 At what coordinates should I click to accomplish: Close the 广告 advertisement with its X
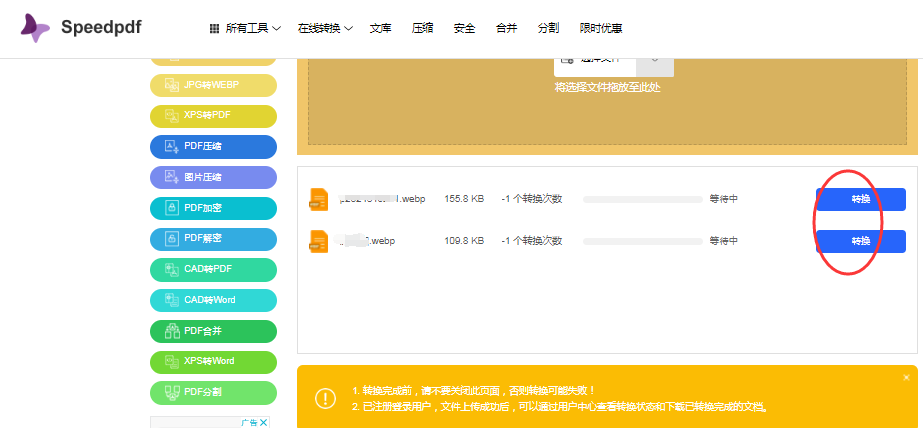pyautogui.click(x=264, y=422)
